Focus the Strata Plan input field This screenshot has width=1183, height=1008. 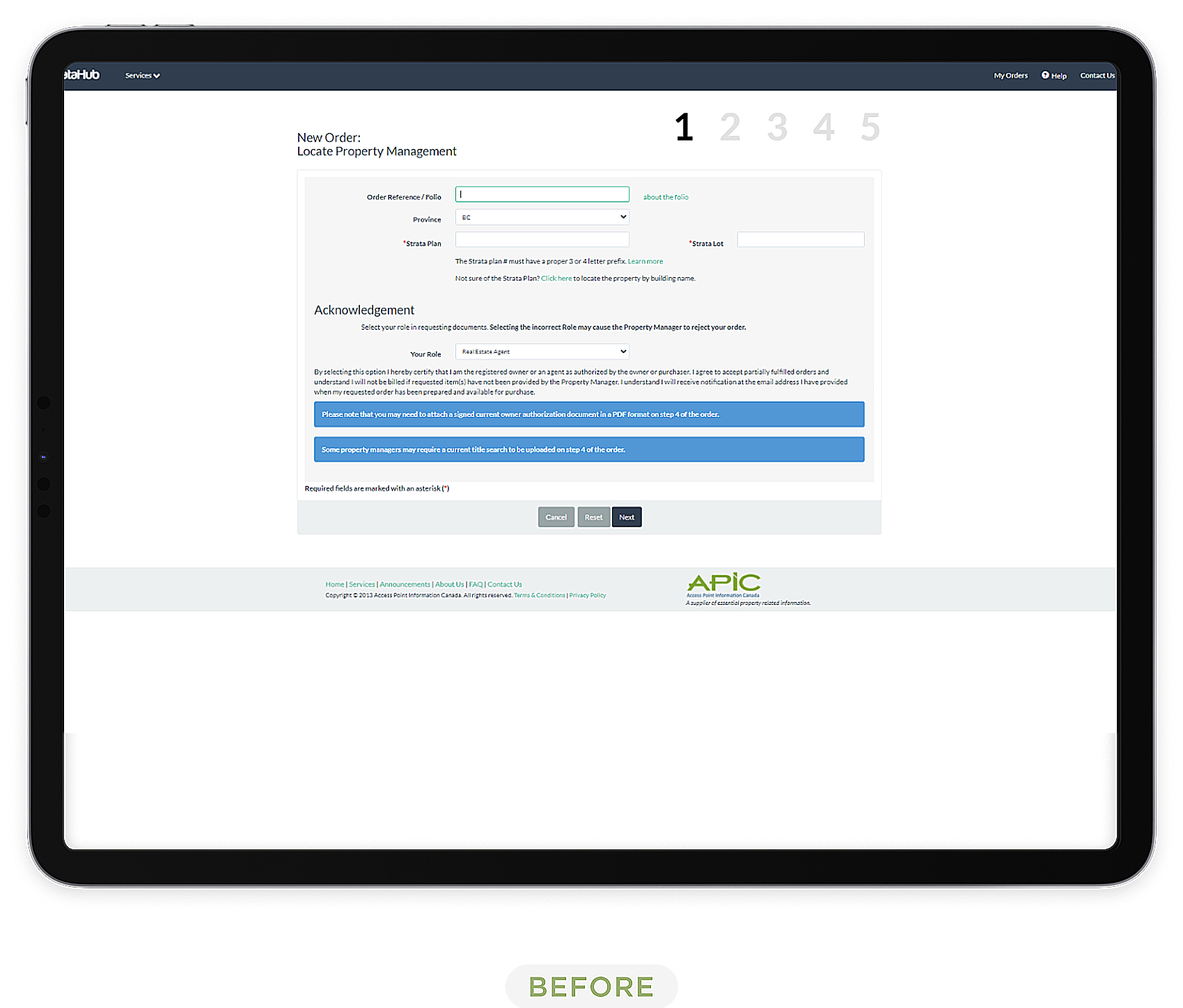(x=542, y=240)
